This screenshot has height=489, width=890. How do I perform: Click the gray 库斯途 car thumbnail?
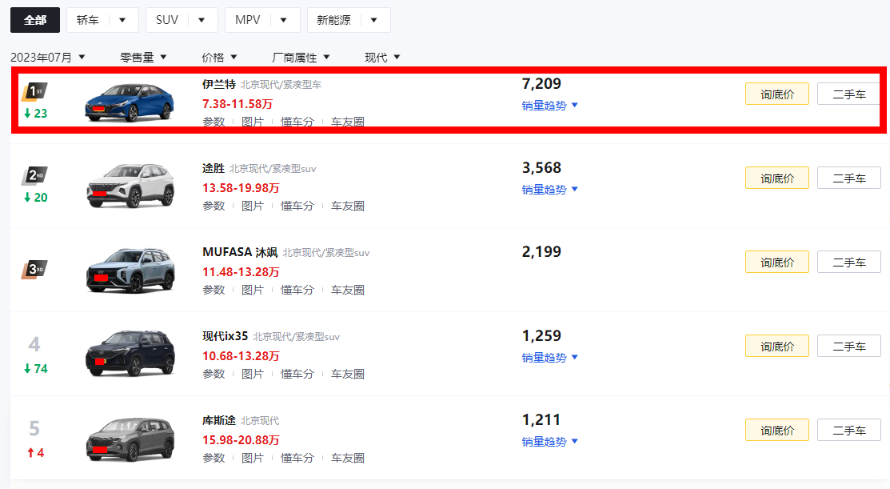130,439
